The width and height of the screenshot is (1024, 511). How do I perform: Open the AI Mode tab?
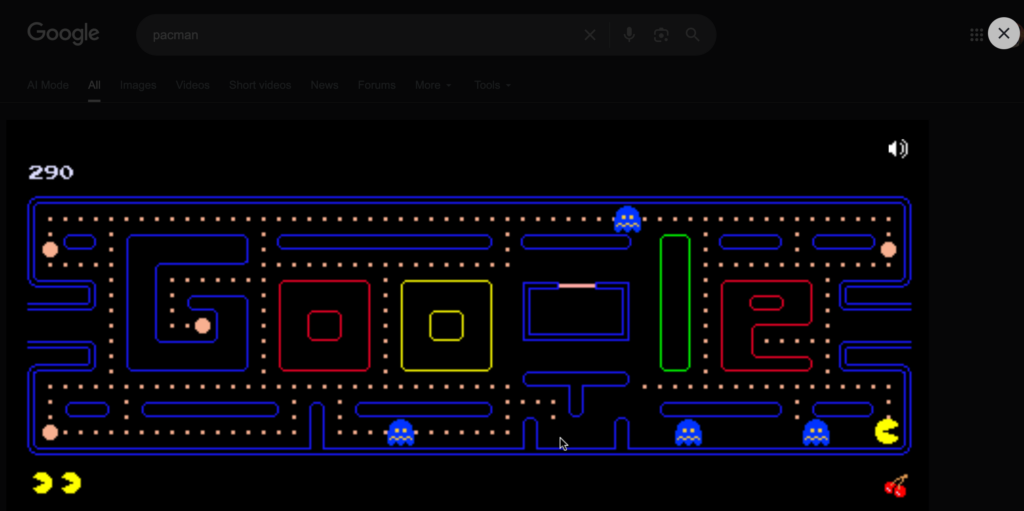[48, 85]
